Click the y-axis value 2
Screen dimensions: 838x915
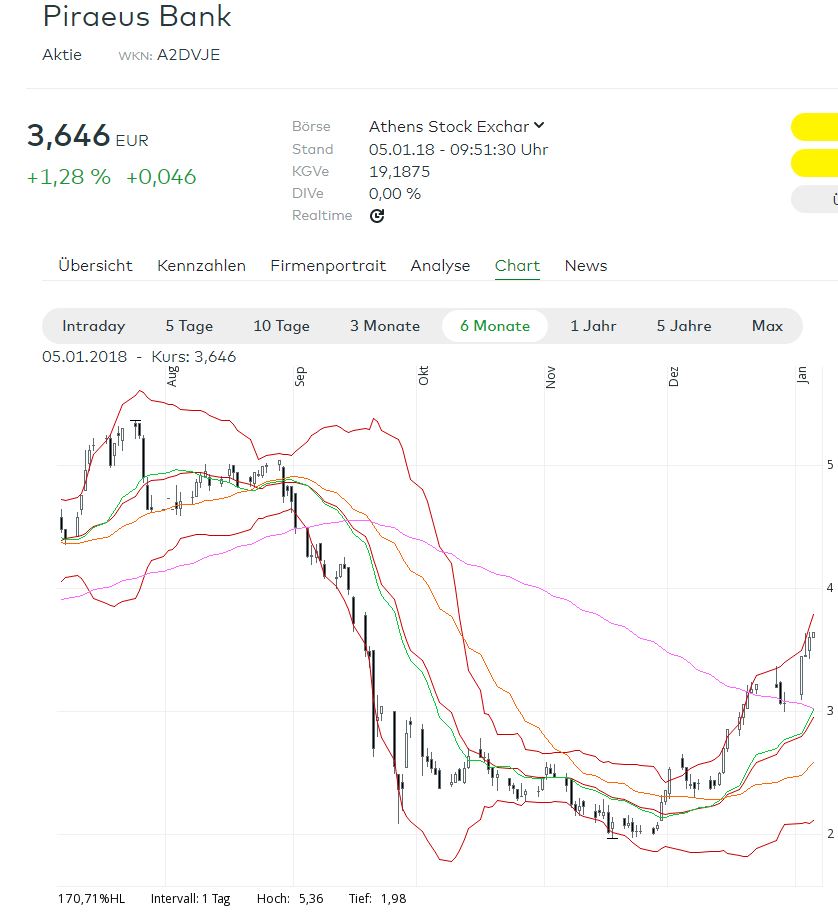(830, 834)
